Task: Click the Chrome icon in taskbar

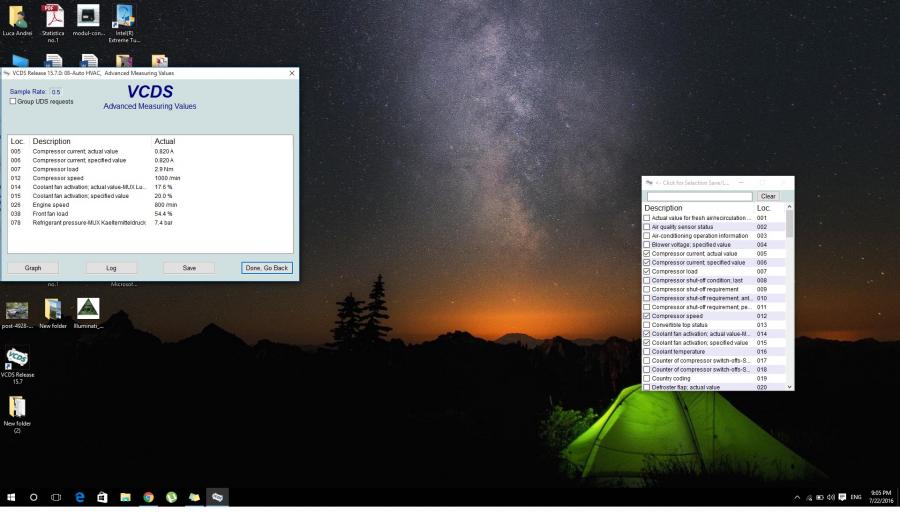Action: click(148, 497)
